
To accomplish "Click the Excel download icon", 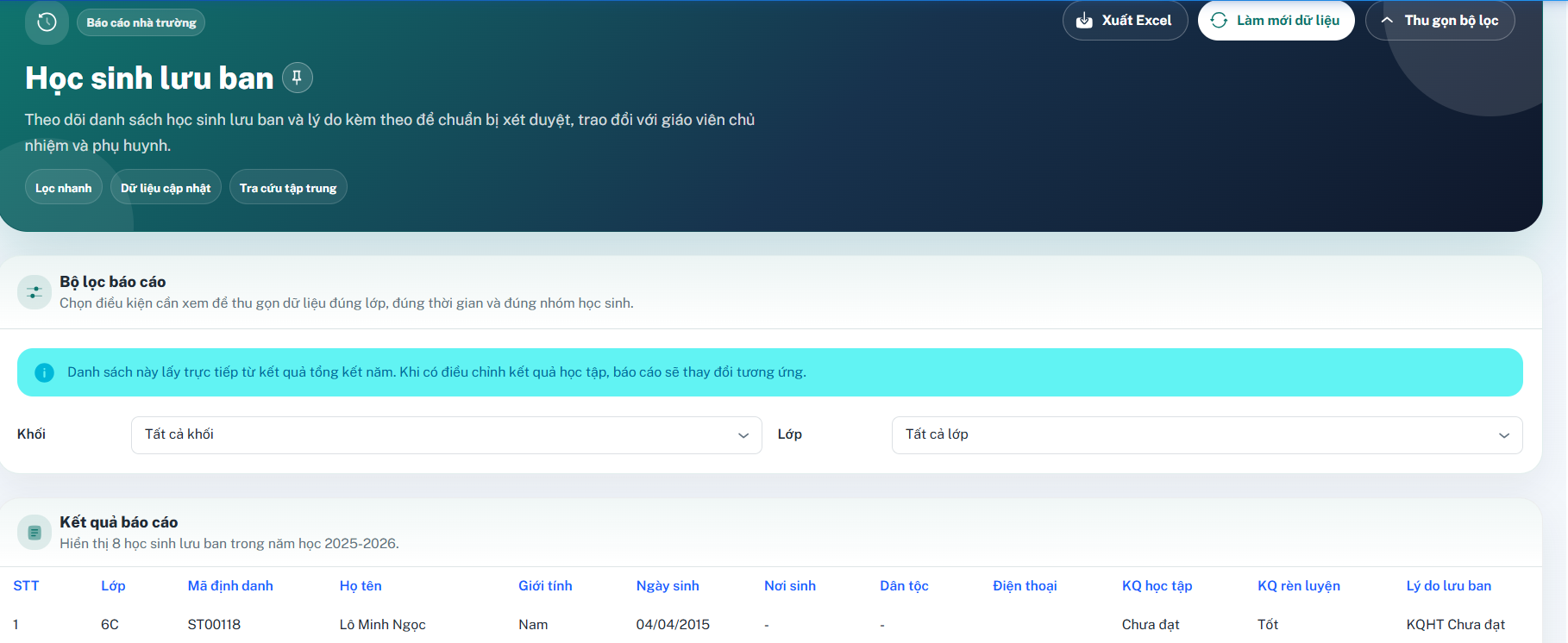I will point(1085,21).
